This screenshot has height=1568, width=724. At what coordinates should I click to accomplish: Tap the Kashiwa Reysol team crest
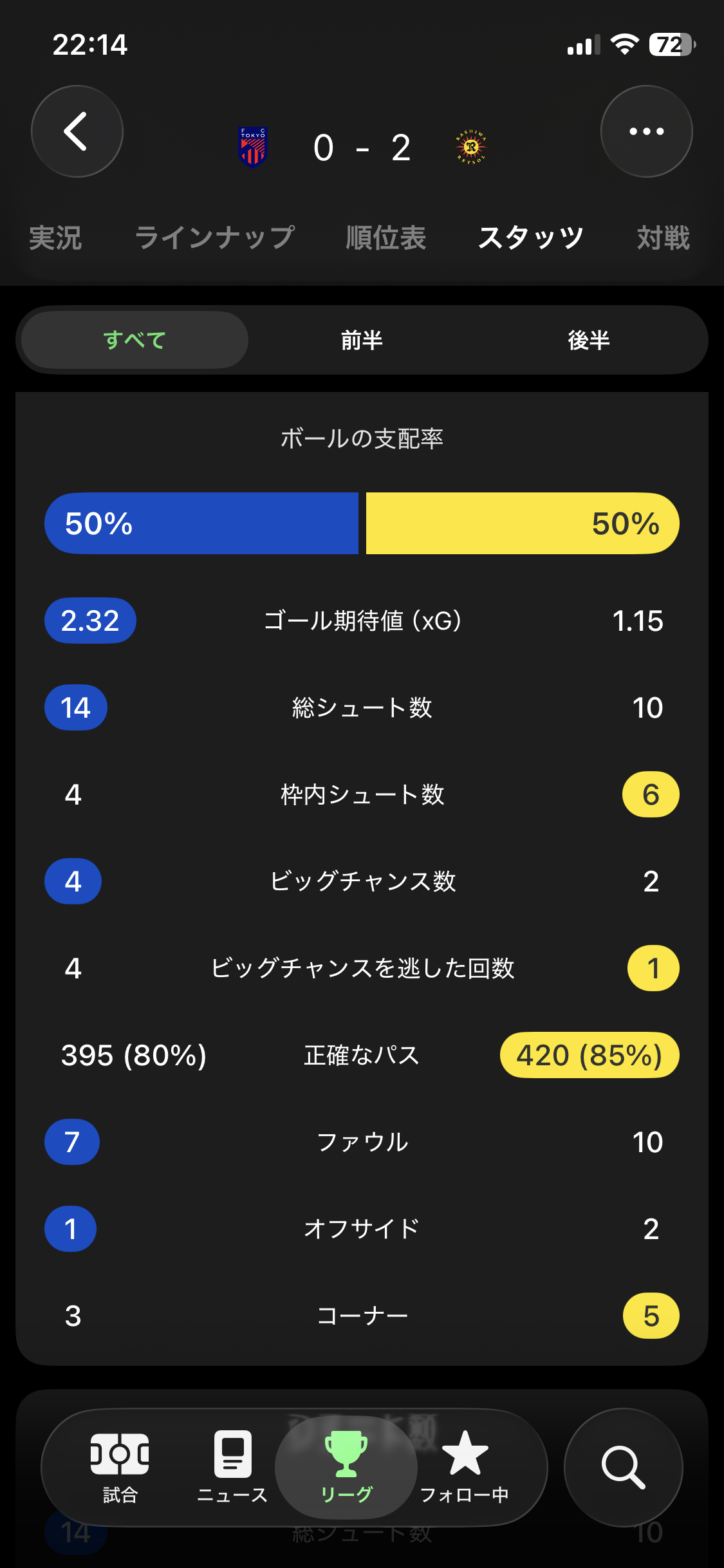tap(471, 147)
